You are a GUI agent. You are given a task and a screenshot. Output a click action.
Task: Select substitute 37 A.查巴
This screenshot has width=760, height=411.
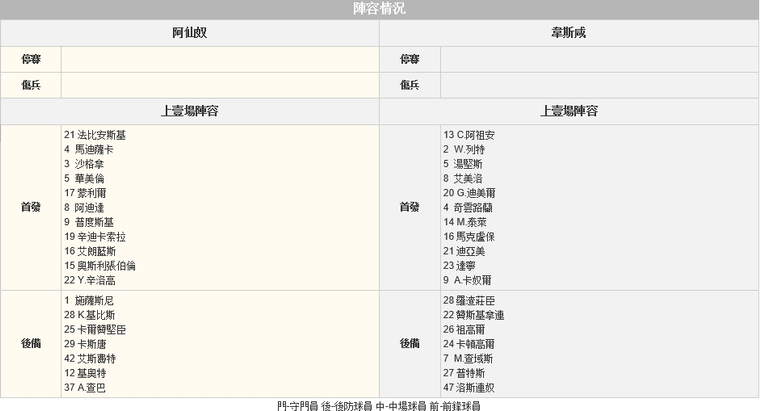[85, 388]
